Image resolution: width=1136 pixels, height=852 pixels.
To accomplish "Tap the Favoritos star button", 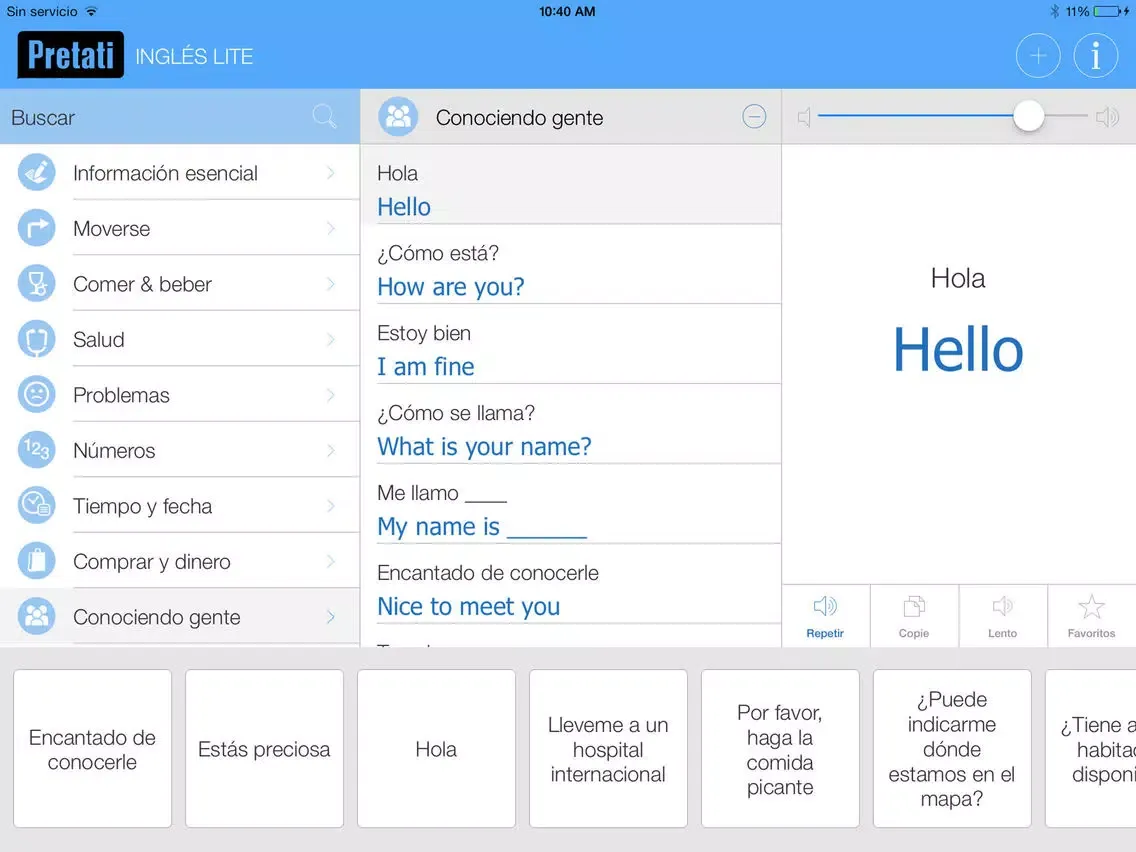I will (x=1091, y=616).
